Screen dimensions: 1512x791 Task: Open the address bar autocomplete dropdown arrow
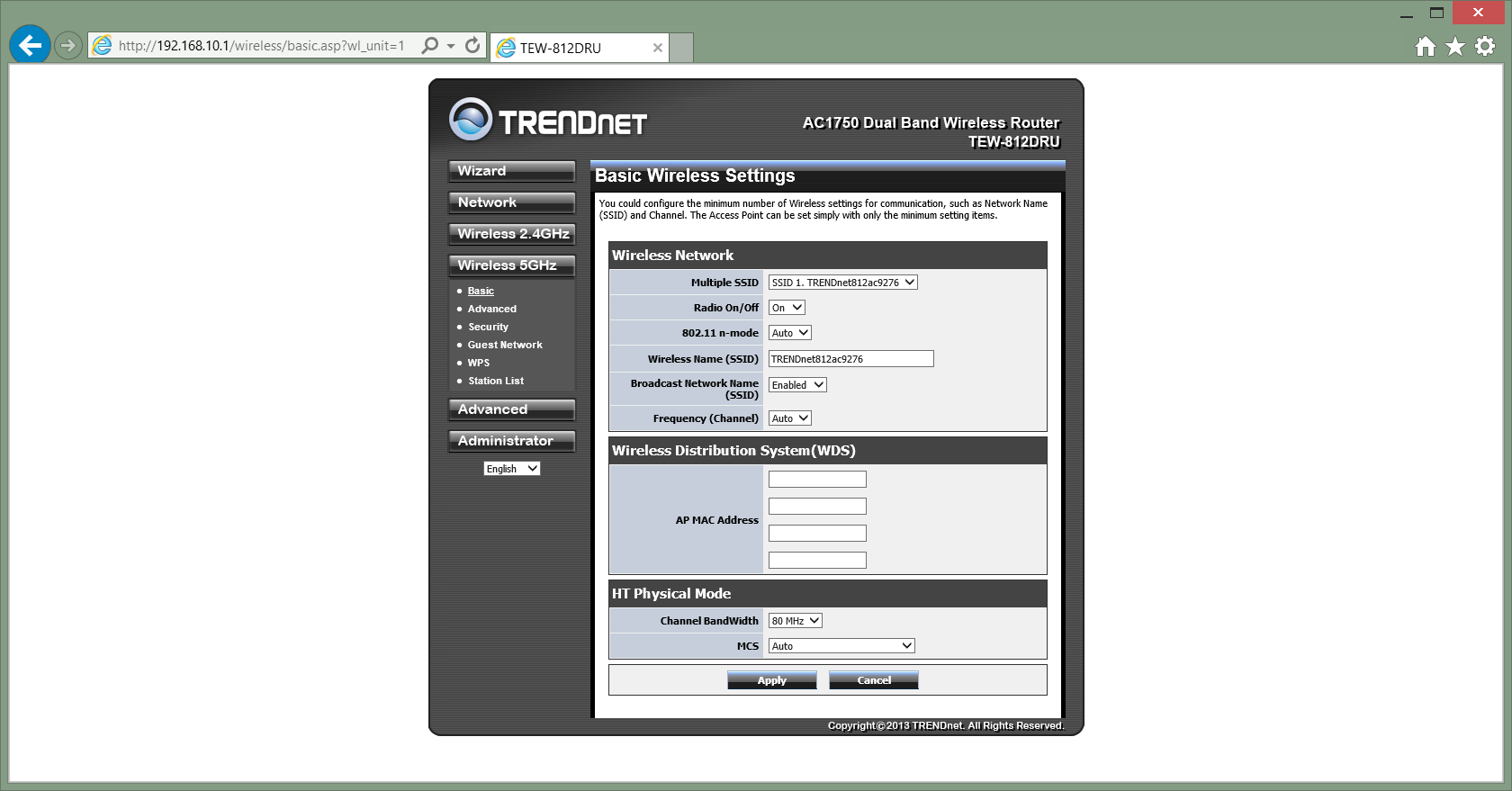coord(451,46)
